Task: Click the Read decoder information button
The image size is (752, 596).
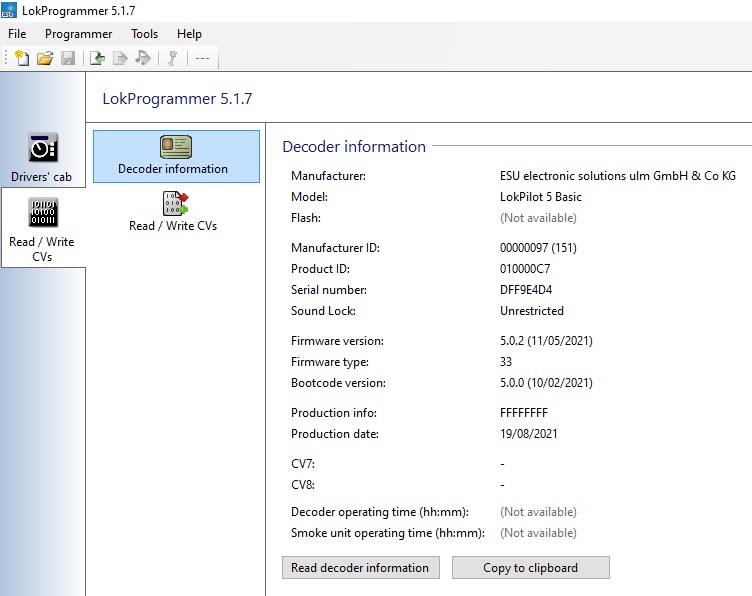Action: pyautogui.click(x=361, y=568)
